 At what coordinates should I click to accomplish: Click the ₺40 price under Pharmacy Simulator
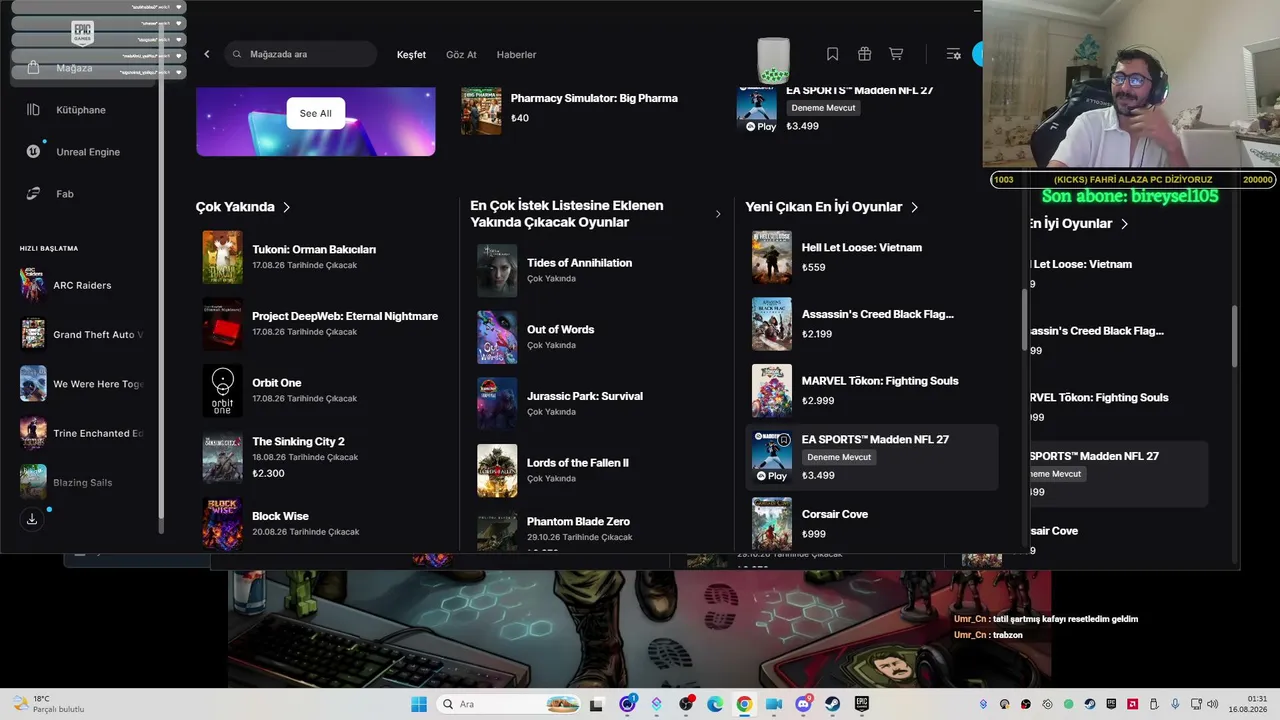click(x=519, y=118)
